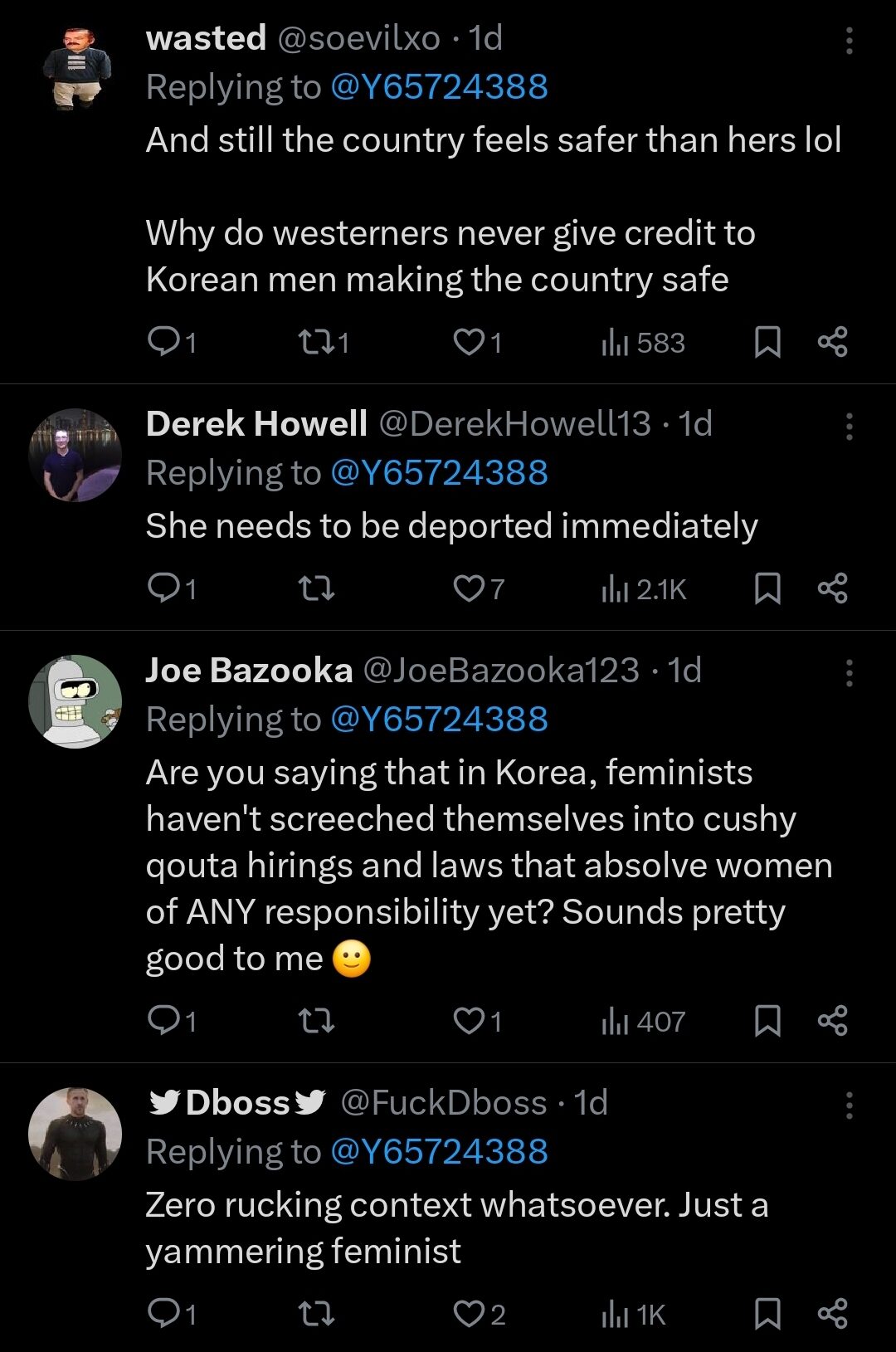Bookmark the Dboss tweet

(x=767, y=1314)
